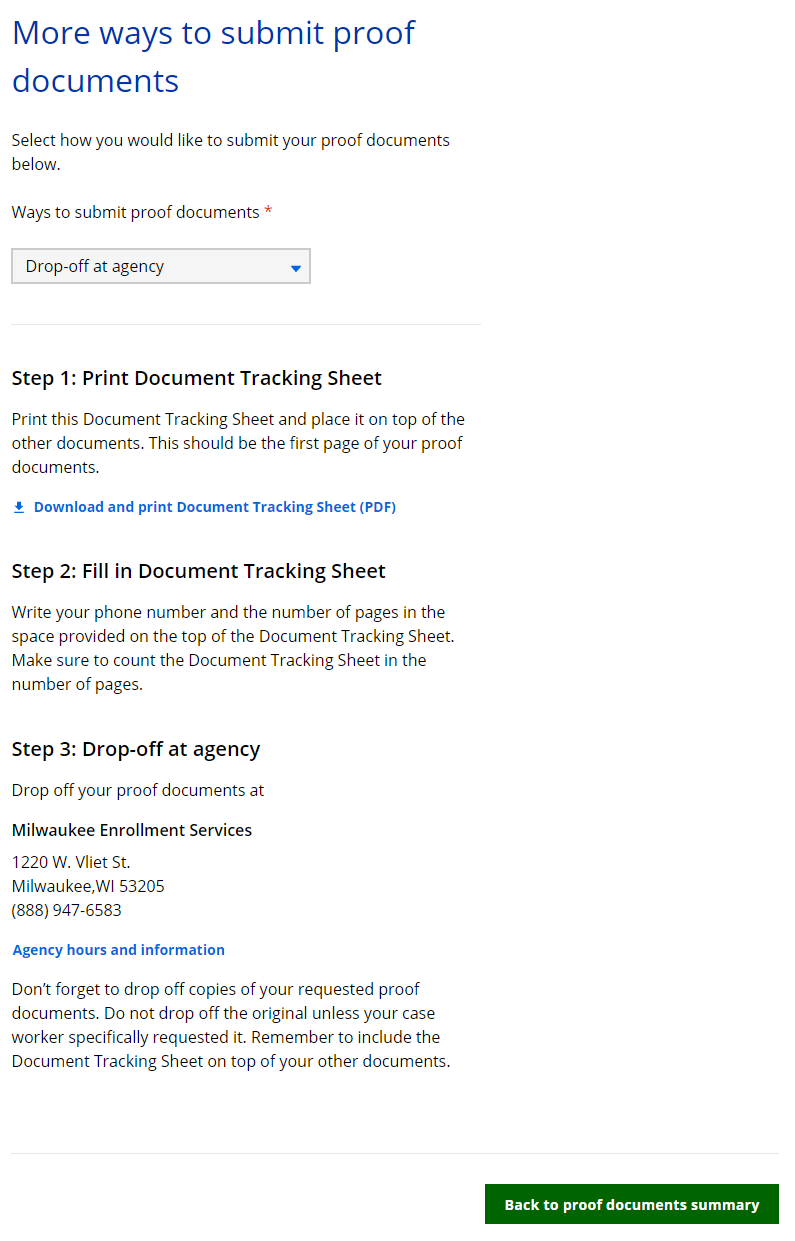The image size is (795, 1241).
Task: Click the Step 1 printing instructions paragraph
Action: [x=237, y=443]
